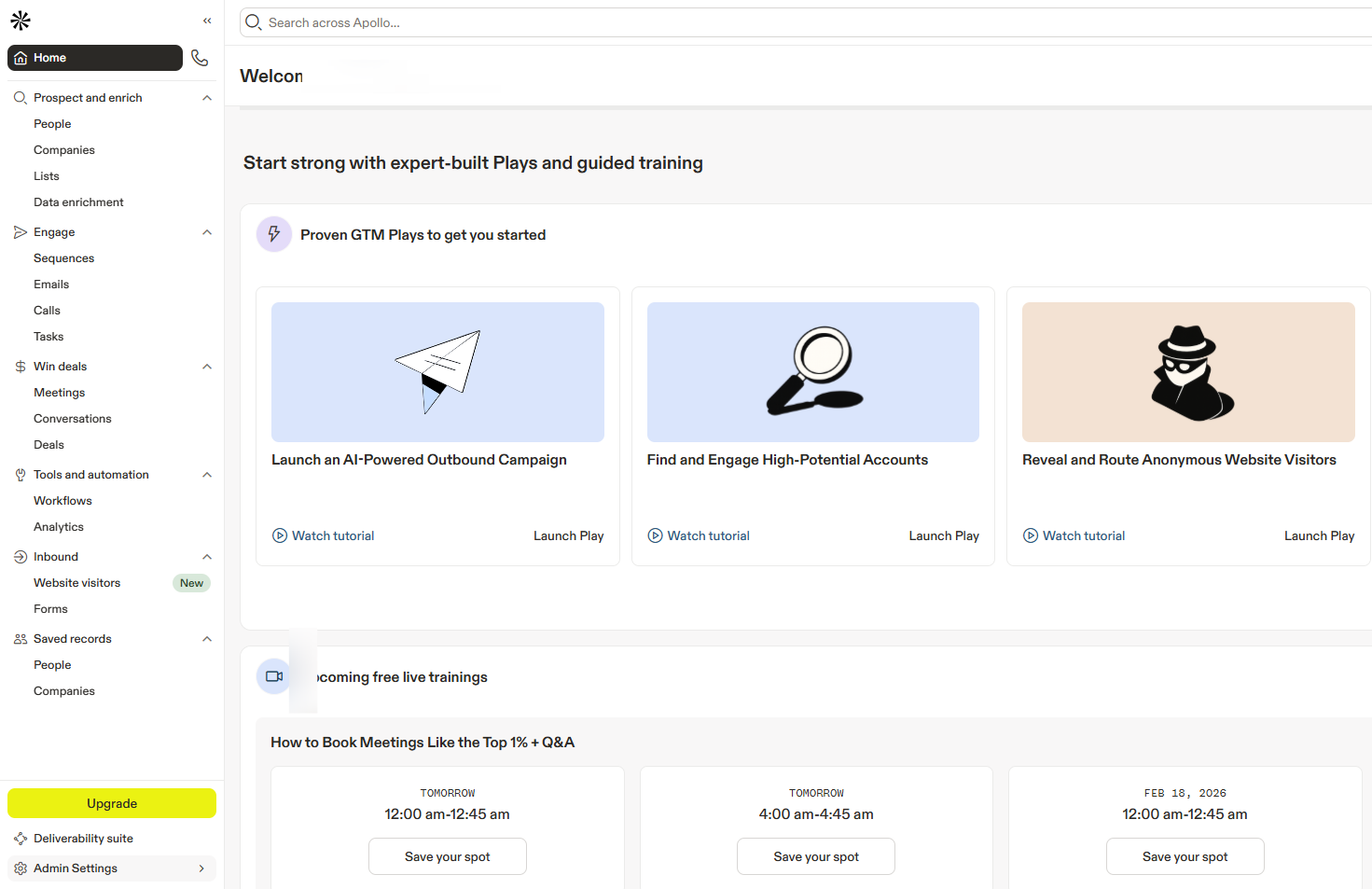Click the yellow Upgrade button
This screenshot has width=1372, height=889.
pos(112,803)
